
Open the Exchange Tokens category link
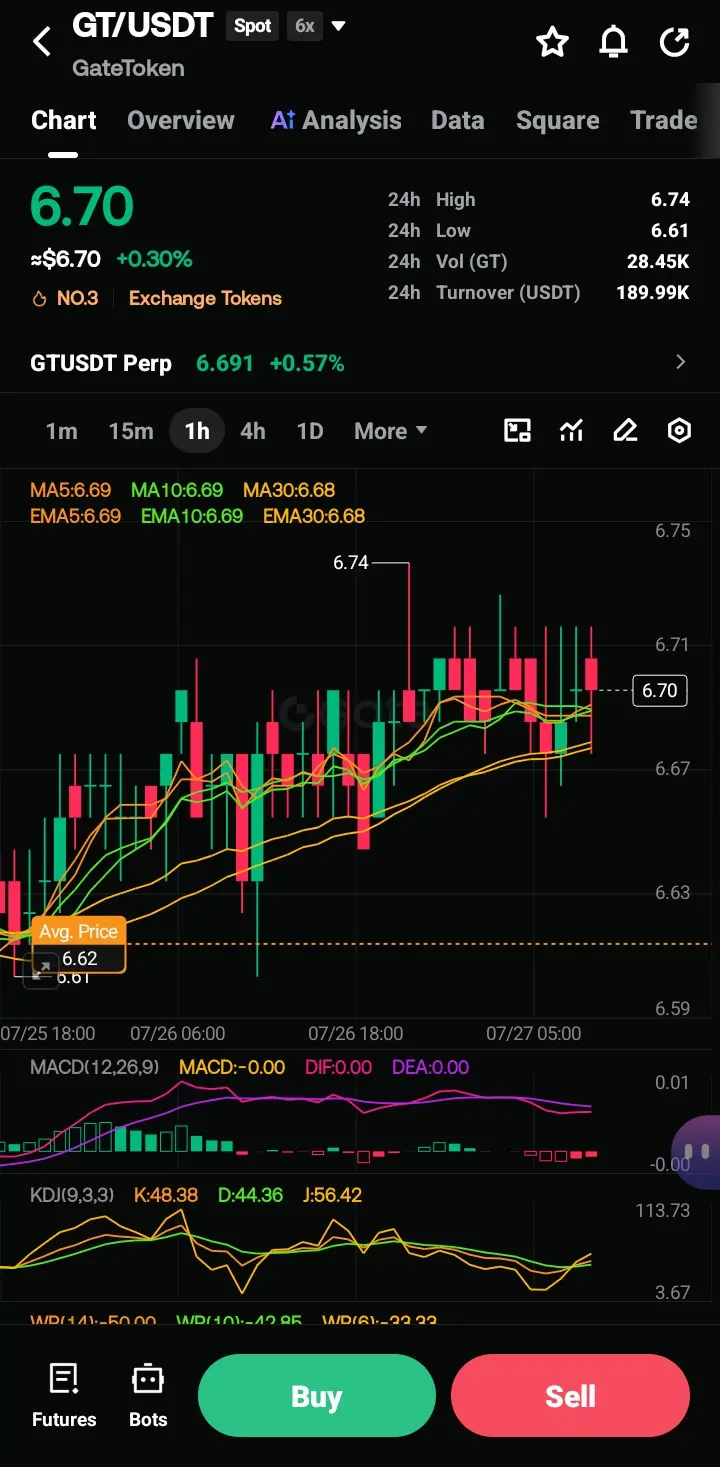click(205, 298)
